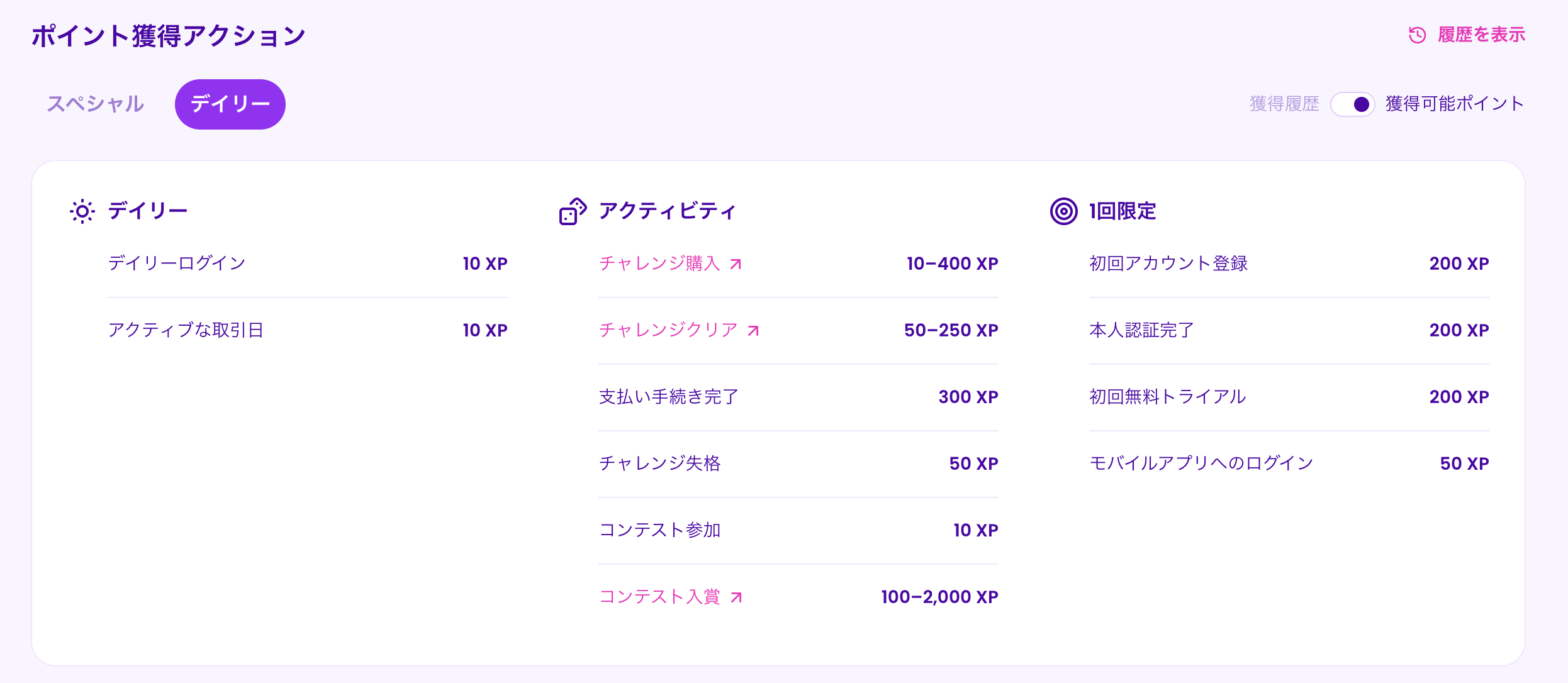This screenshot has height=683, width=1568.
Task: Open the チャレンジ購入 link
Action: (x=659, y=264)
